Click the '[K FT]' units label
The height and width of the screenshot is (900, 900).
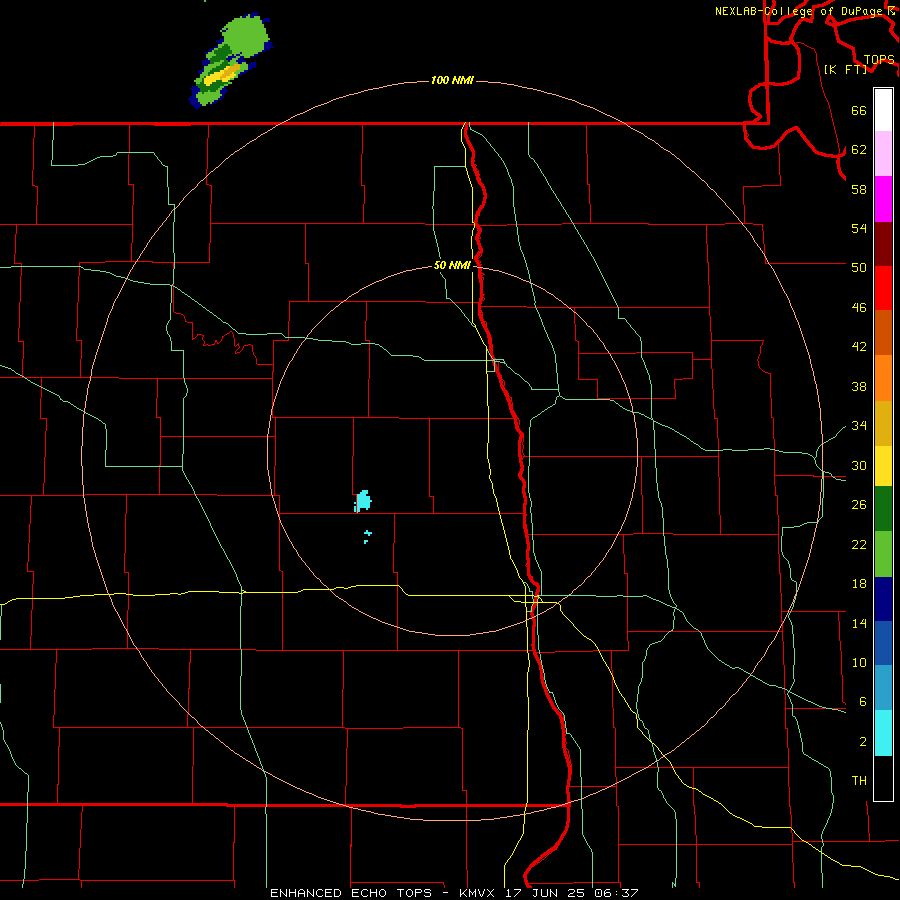[x=846, y=69]
